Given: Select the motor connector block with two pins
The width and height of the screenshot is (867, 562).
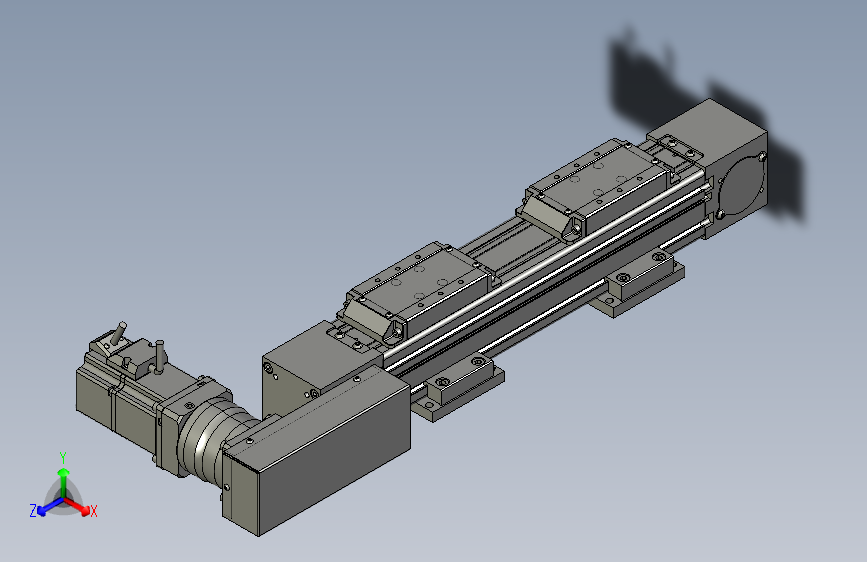Looking at the screenshot, I should [x=137, y=356].
